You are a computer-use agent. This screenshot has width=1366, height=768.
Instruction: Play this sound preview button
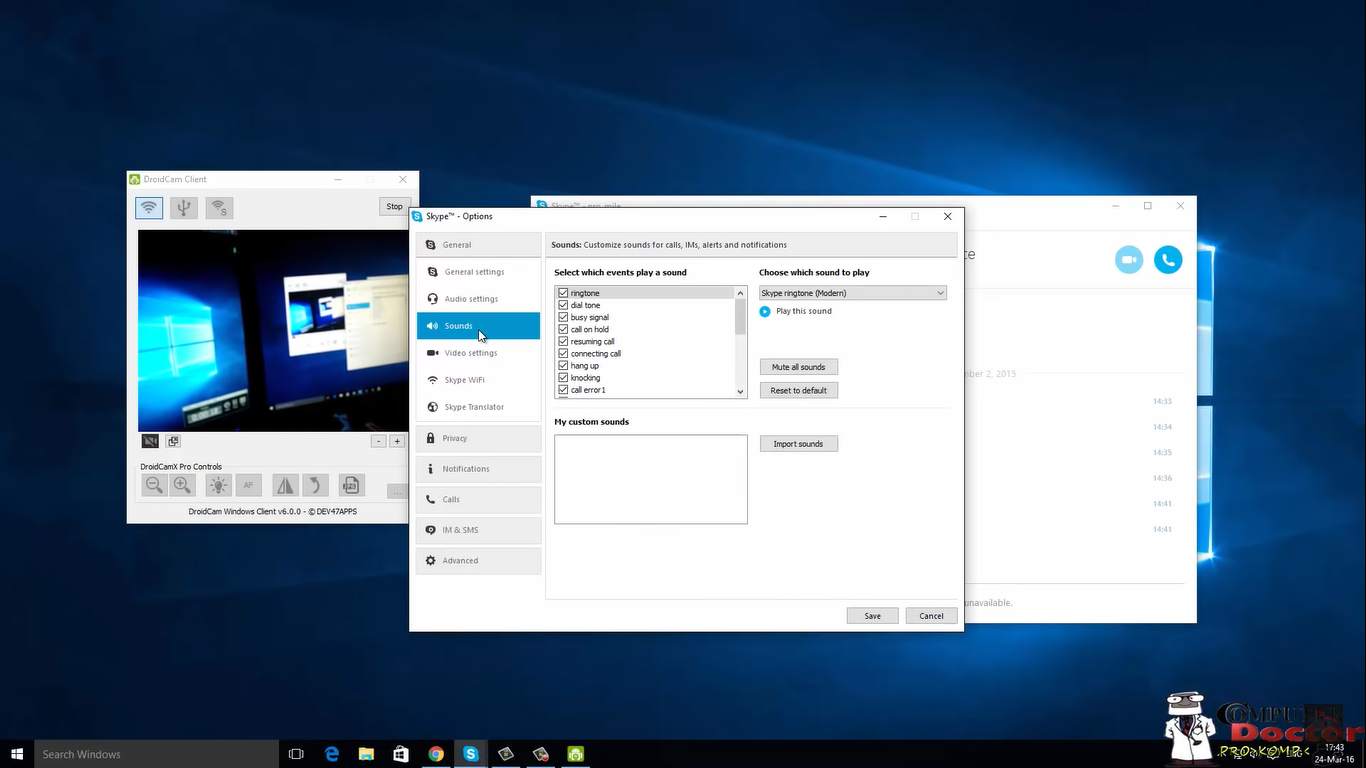point(765,311)
